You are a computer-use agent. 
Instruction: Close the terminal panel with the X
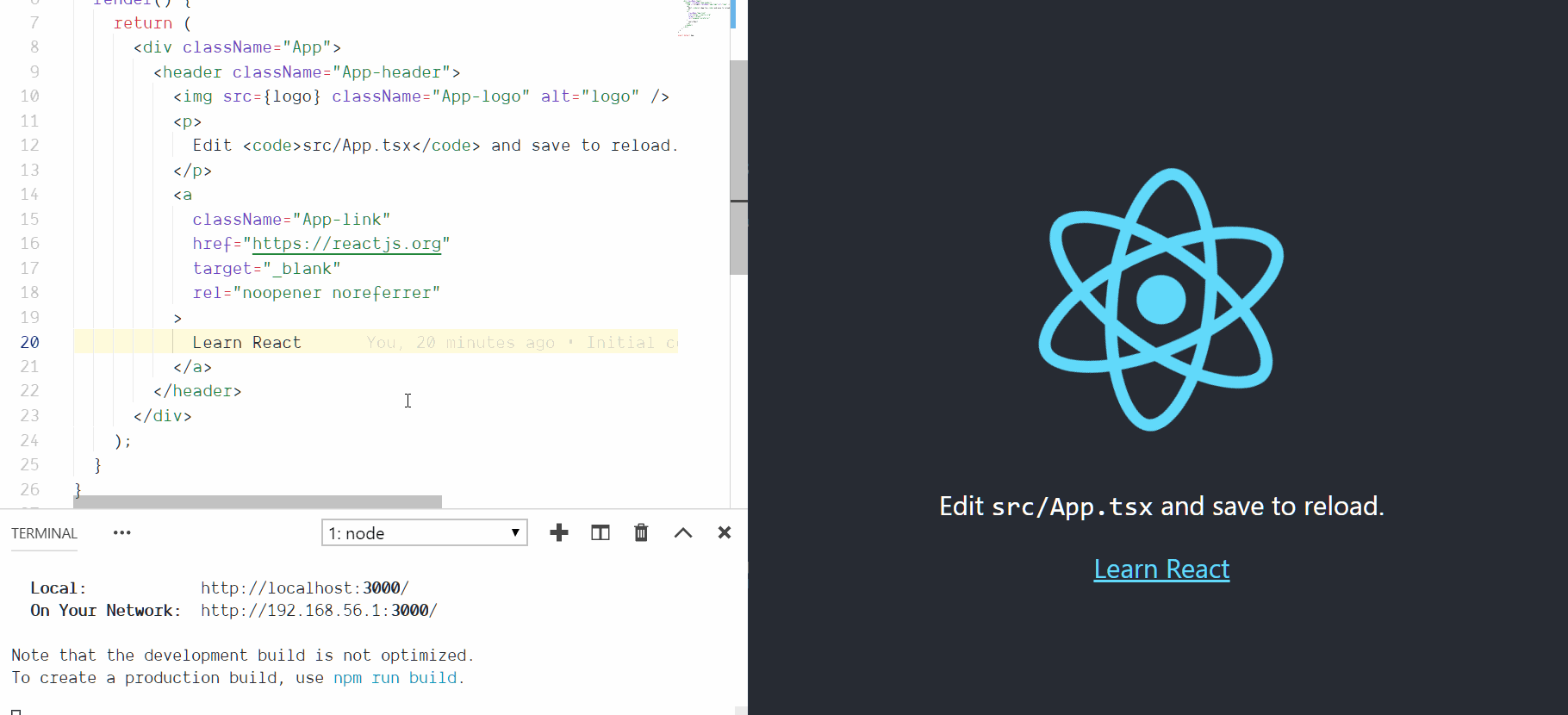(x=725, y=533)
